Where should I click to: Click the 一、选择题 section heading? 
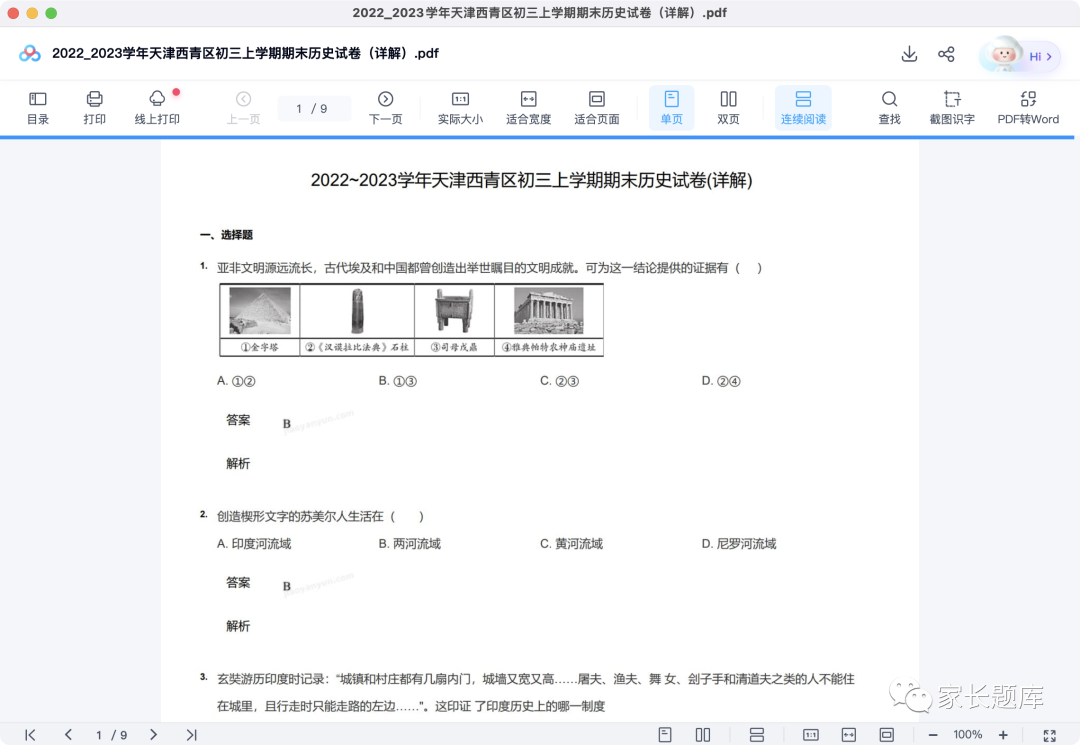(x=227, y=235)
